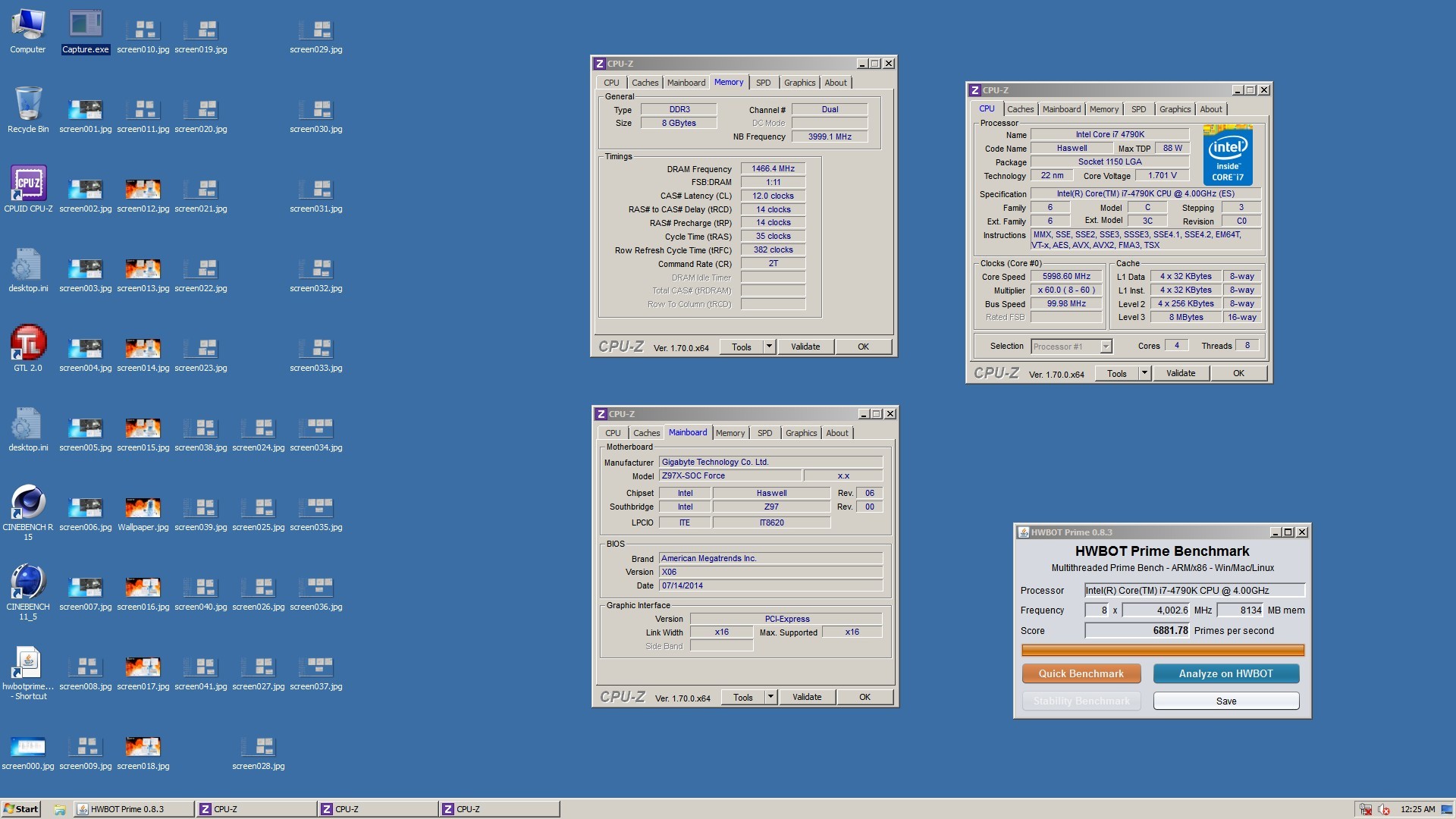Click the network tray icon with red X
Viewport: 1456px width, 819px height.
point(1365,809)
